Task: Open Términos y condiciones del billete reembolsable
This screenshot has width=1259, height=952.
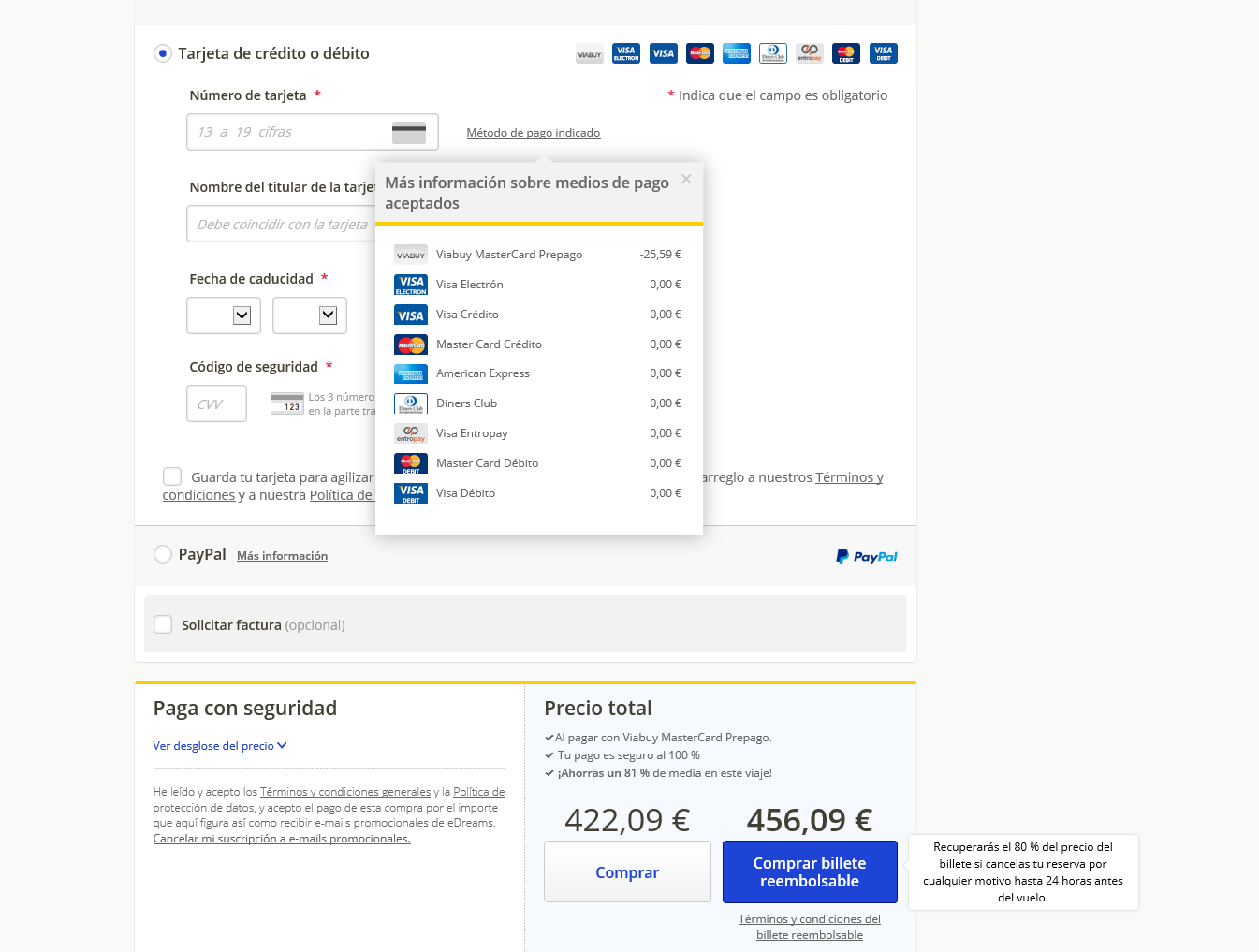Action: click(810, 927)
